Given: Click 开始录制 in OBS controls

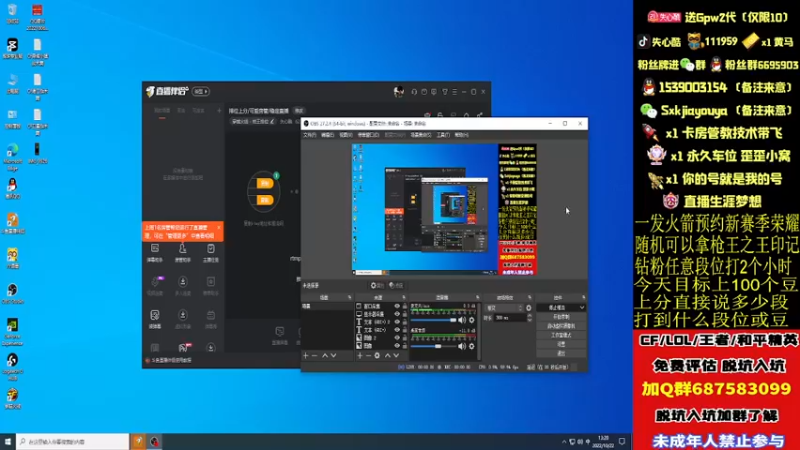Looking at the screenshot, I should coord(561,317).
